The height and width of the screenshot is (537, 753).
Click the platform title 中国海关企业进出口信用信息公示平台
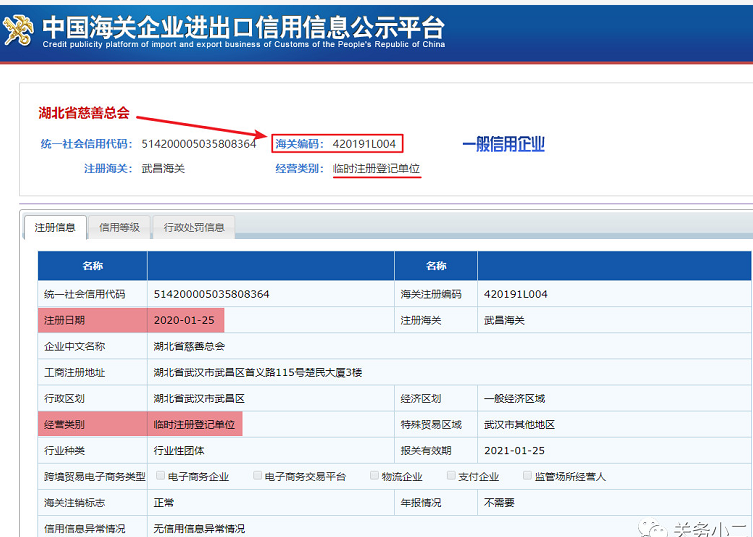[243, 27]
